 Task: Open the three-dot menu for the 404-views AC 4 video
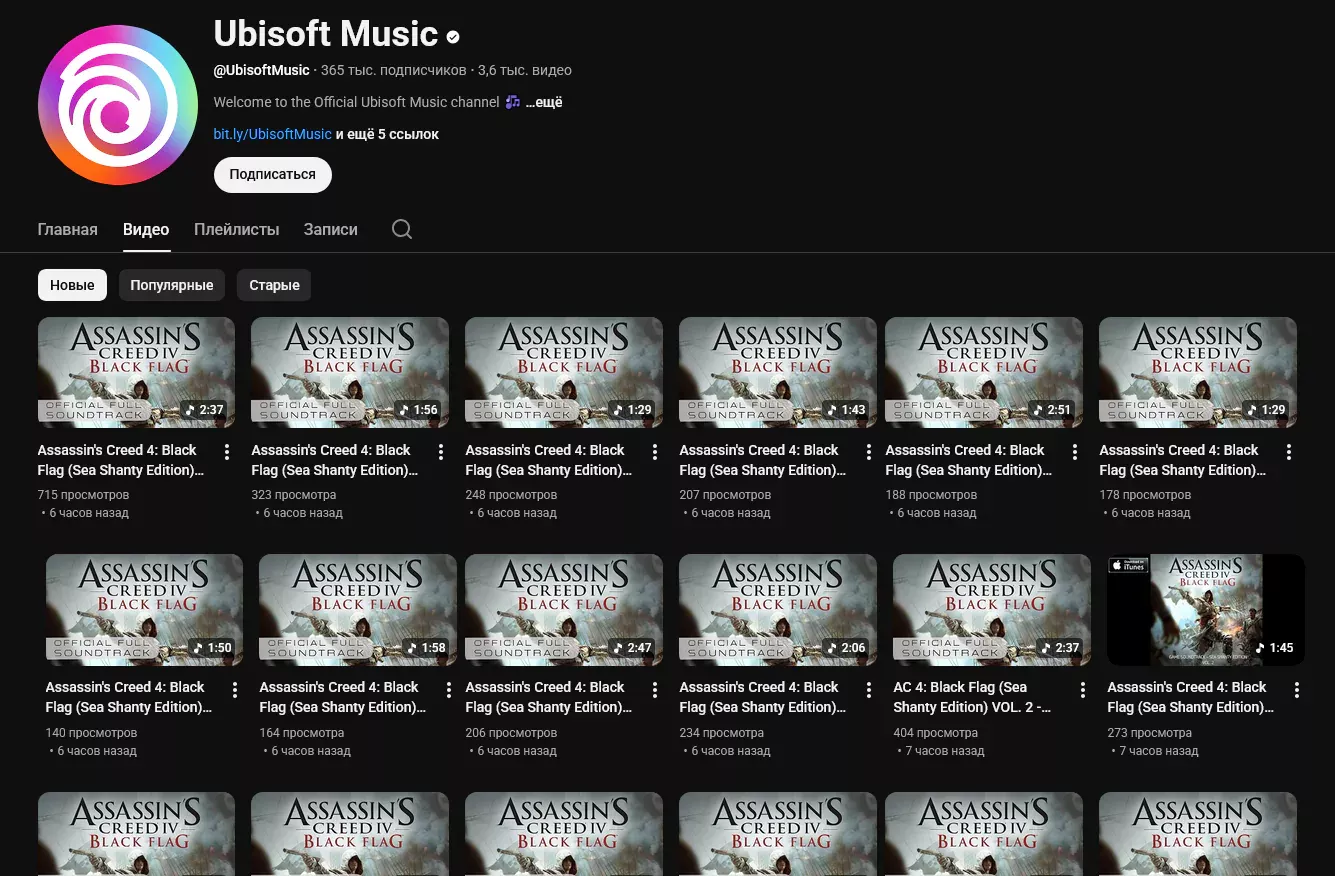point(1083,690)
